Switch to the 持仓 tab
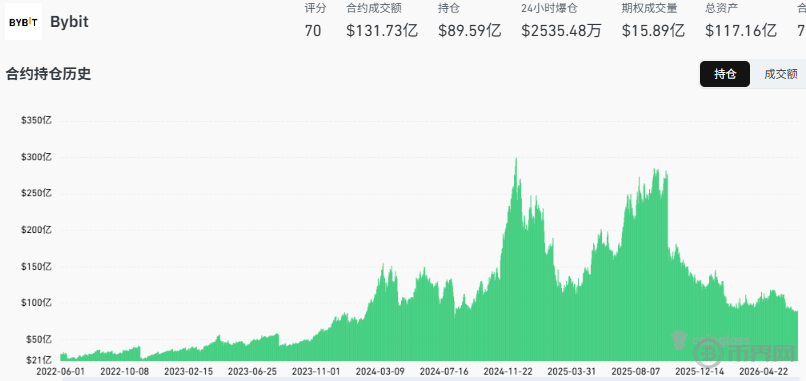This screenshot has height=381, width=806. 725,74
